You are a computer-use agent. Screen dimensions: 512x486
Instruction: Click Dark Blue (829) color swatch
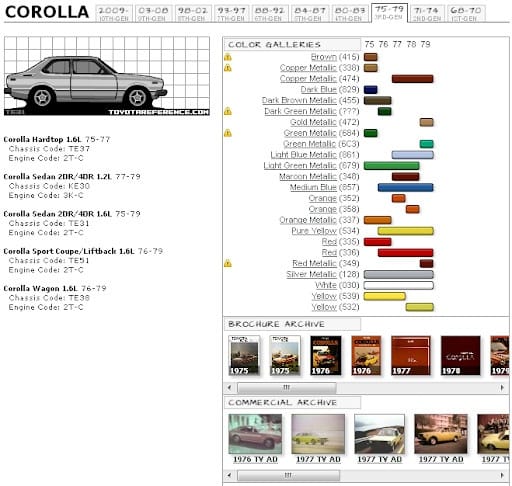[x=371, y=90]
